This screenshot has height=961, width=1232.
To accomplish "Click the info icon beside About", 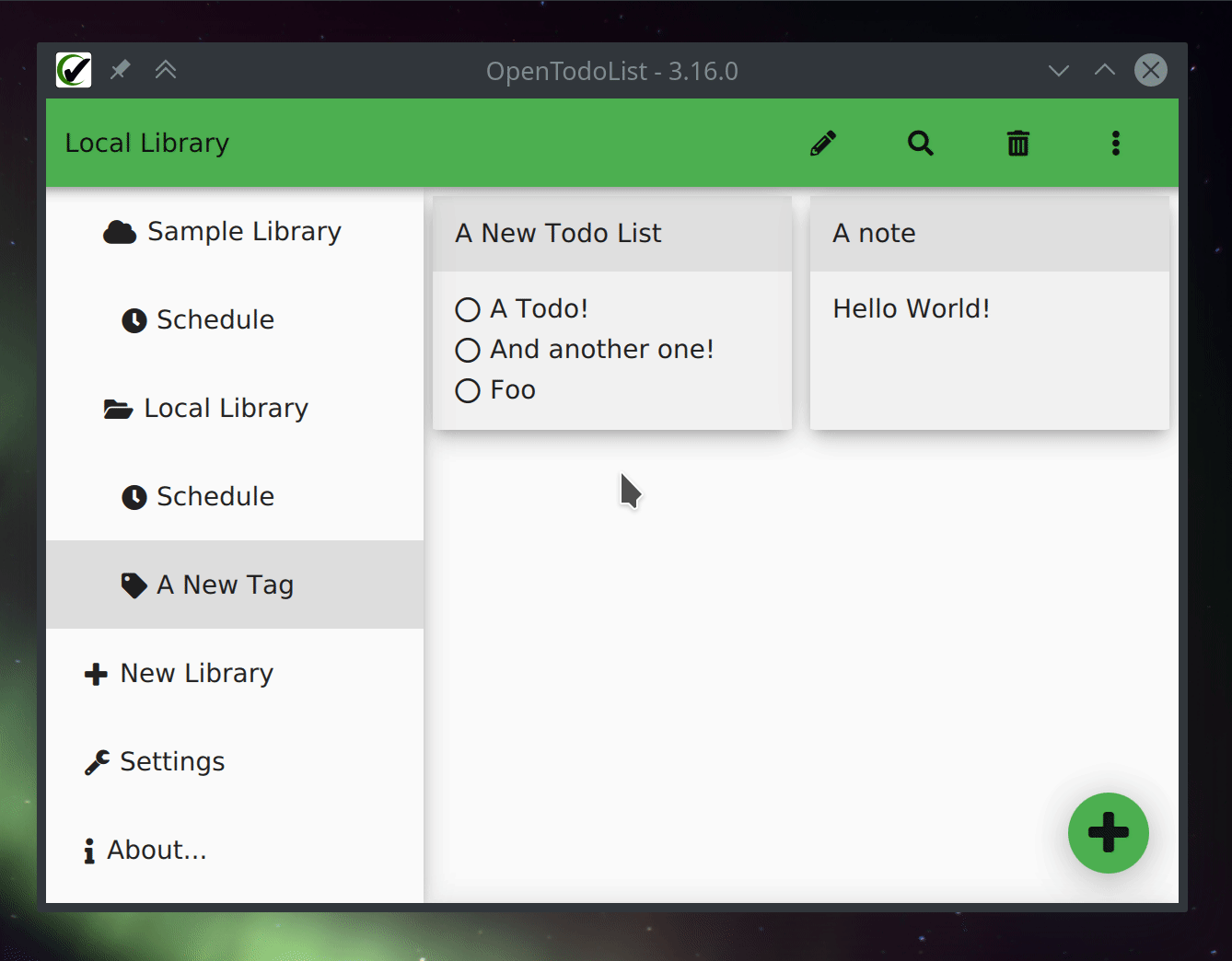I will (89, 851).
